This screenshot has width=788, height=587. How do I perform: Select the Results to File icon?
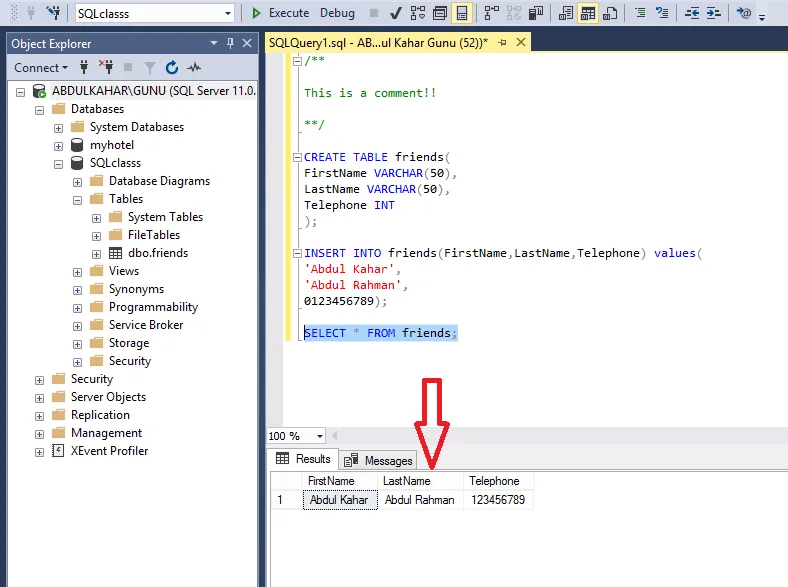click(x=610, y=13)
